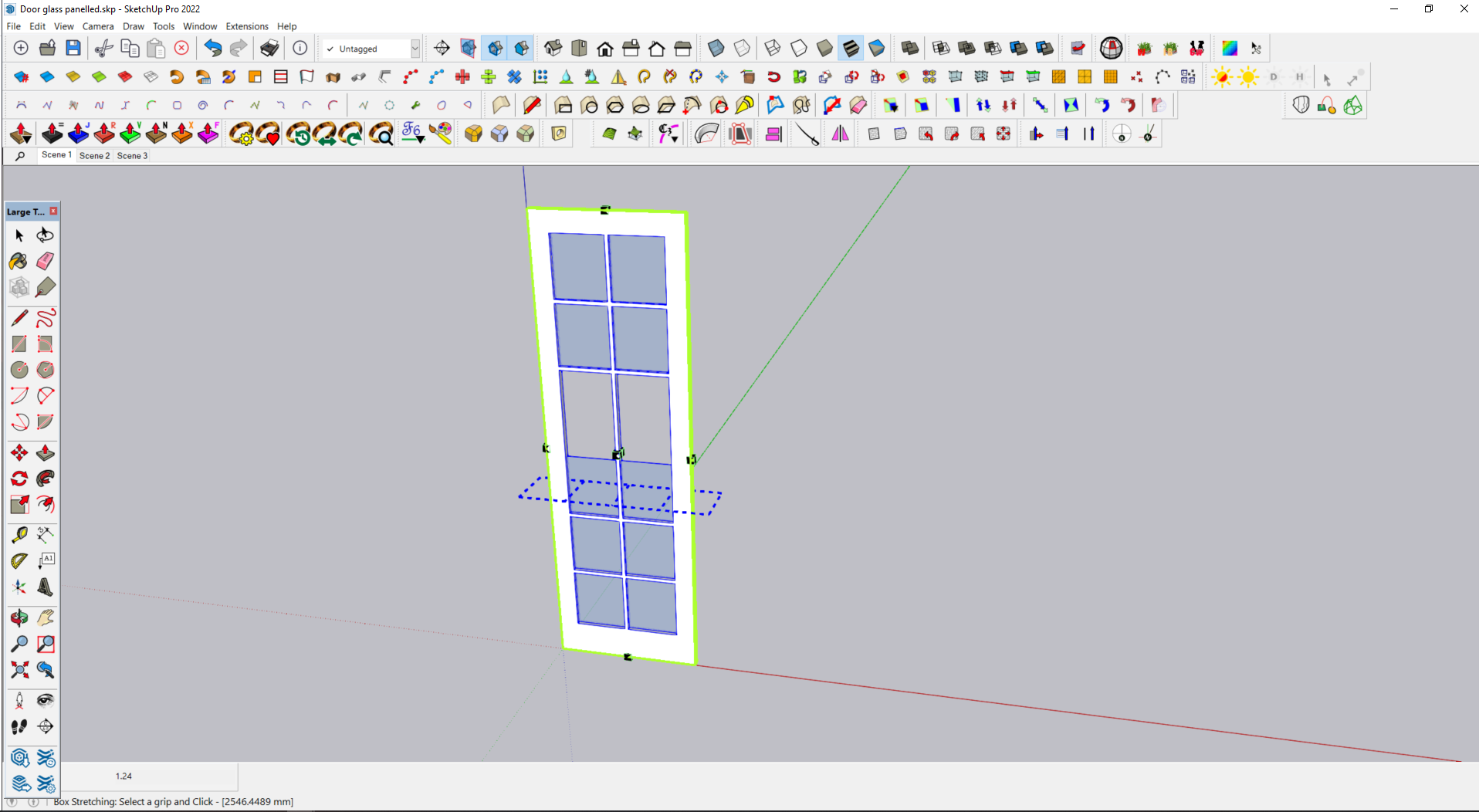Click the Save floppy disk icon

pyautogui.click(x=73, y=48)
